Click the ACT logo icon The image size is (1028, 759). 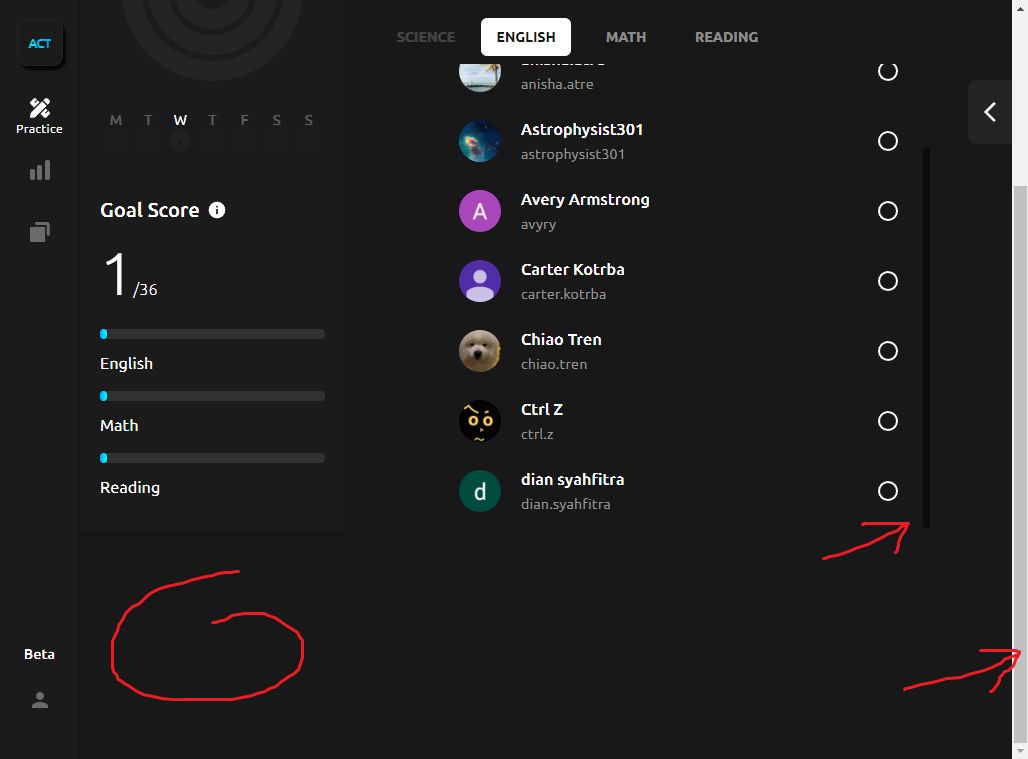[40, 44]
